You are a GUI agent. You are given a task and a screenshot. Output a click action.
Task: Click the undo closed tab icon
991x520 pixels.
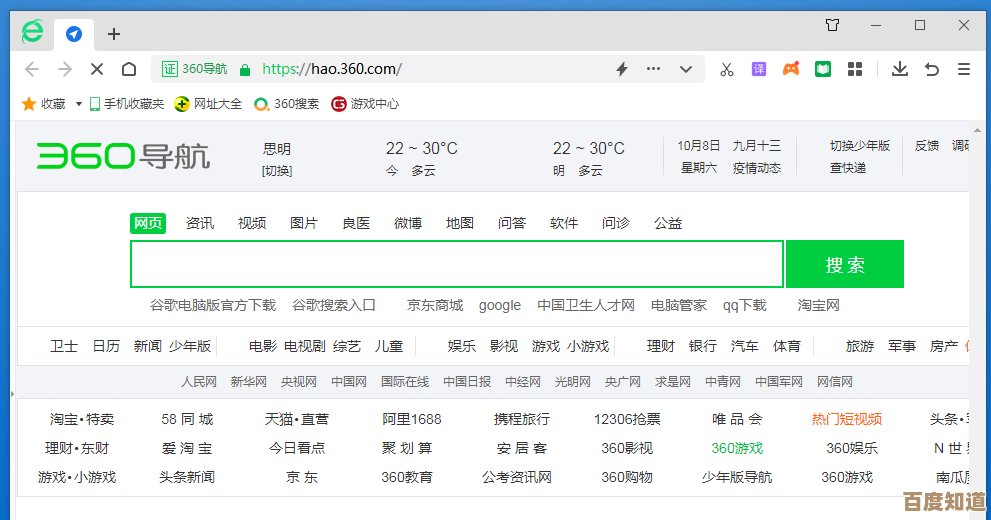(x=932, y=69)
